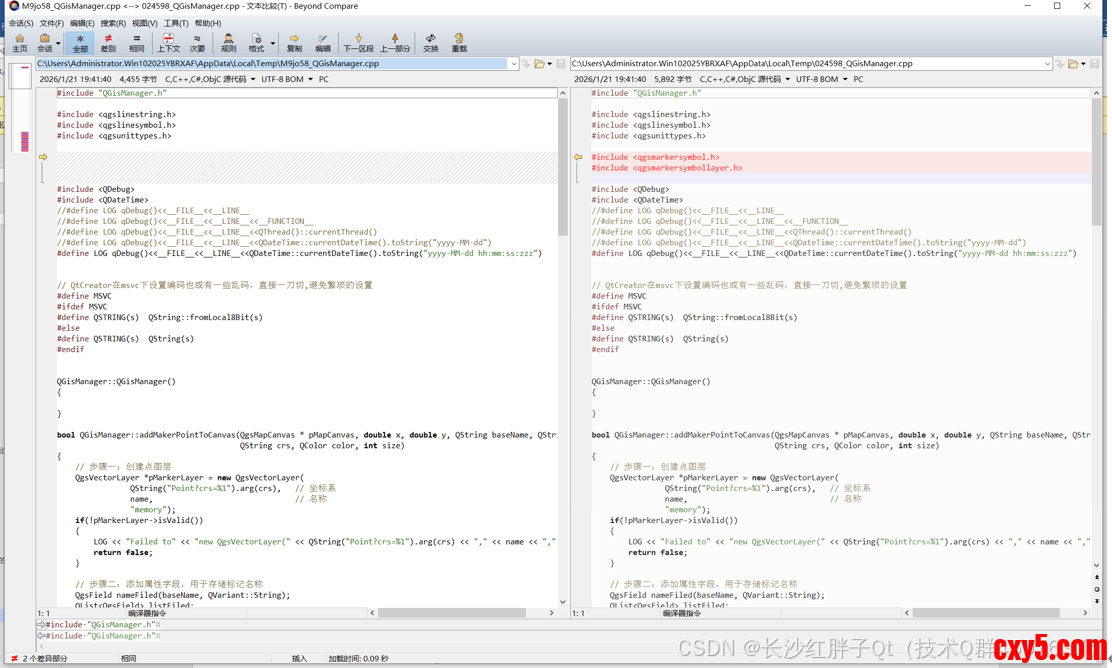Click the 主页 (Home) toolbar icon
The width and height of the screenshot is (1112, 668).
point(19,42)
